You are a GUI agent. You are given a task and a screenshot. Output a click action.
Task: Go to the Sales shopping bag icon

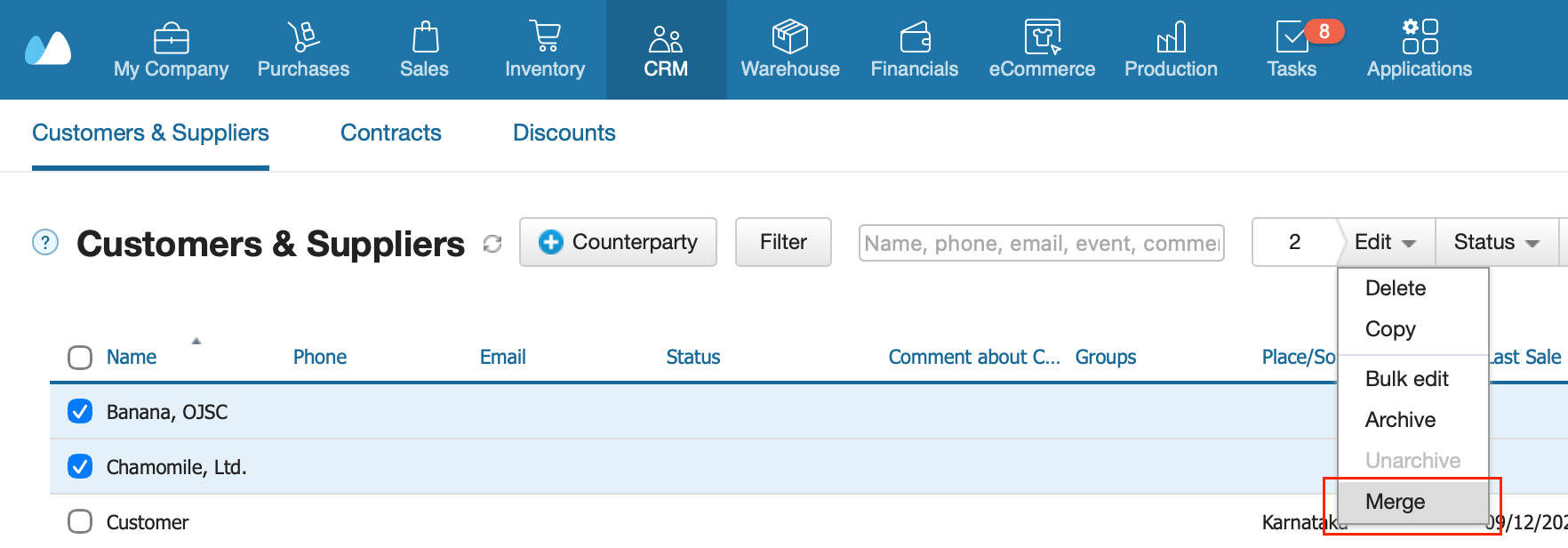tap(425, 36)
